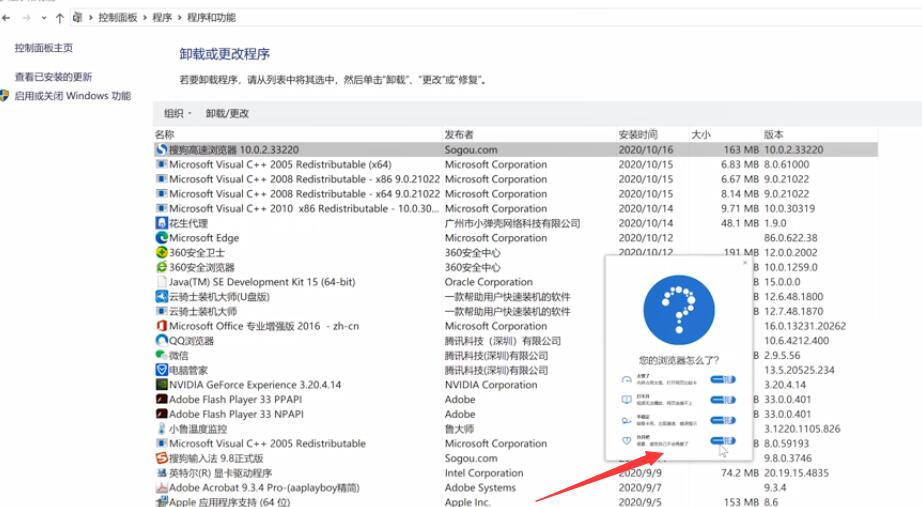Image resolution: width=922 pixels, height=507 pixels.
Task: Click 卸载/更改 in the toolbar
Action: pyautogui.click(x=227, y=114)
